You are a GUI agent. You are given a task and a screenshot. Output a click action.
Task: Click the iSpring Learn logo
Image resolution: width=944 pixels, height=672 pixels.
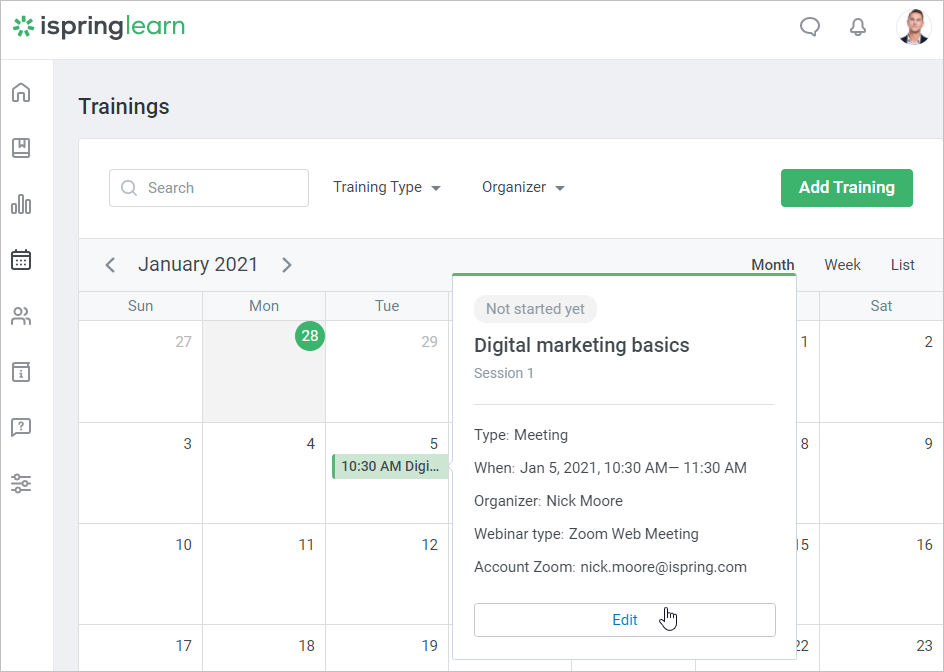99,27
